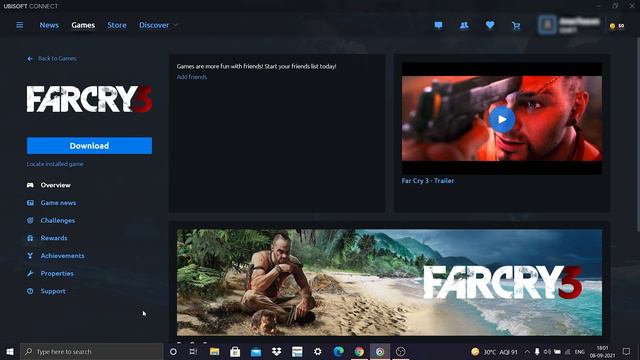Click the user profile avatar
The height and width of the screenshot is (360, 640).
pos(547,25)
